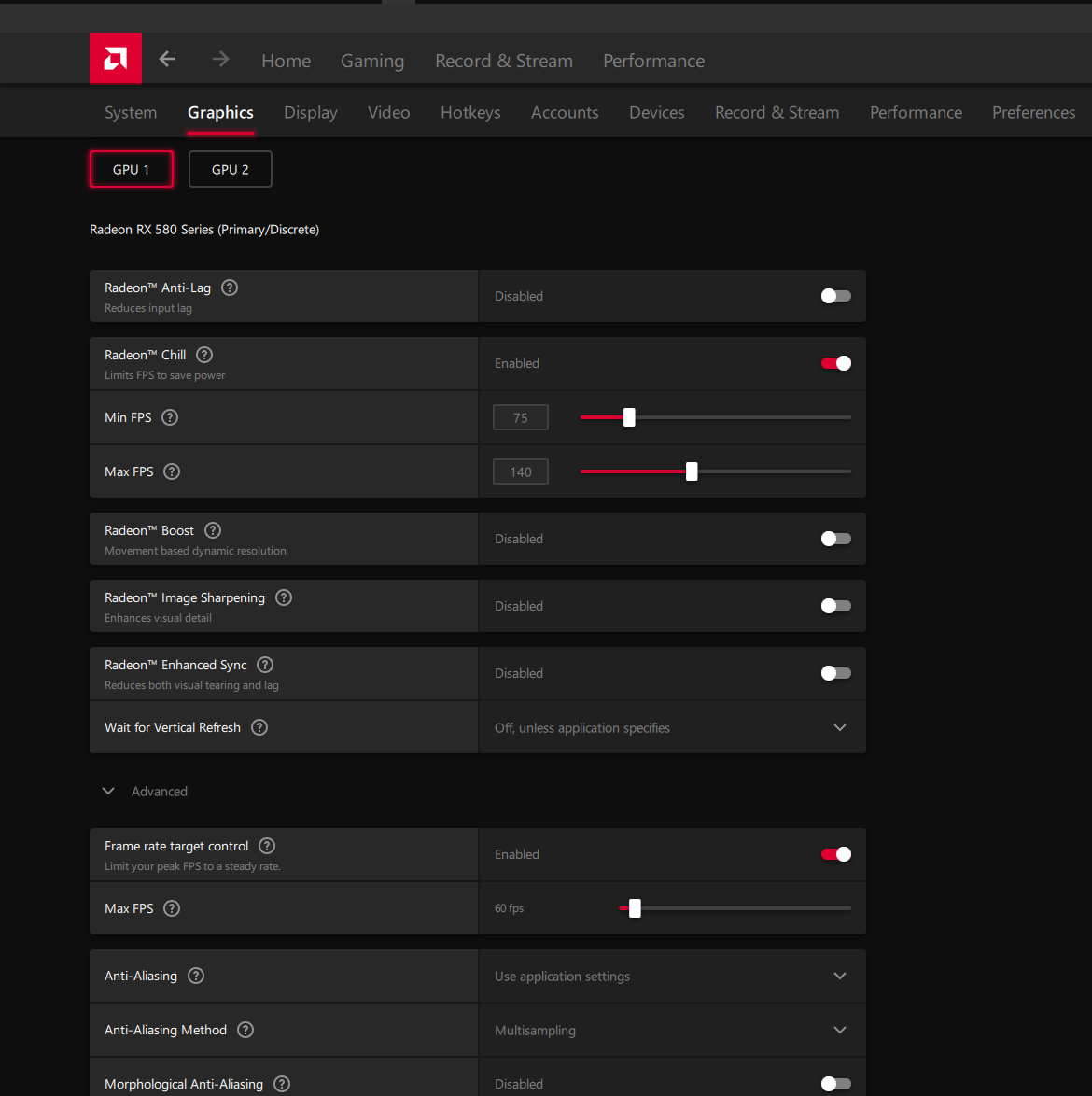The height and width of the screenshot is (1096, 1092).
Task: Open Record & Stream settings tab
Action: (x=777, y=113)
